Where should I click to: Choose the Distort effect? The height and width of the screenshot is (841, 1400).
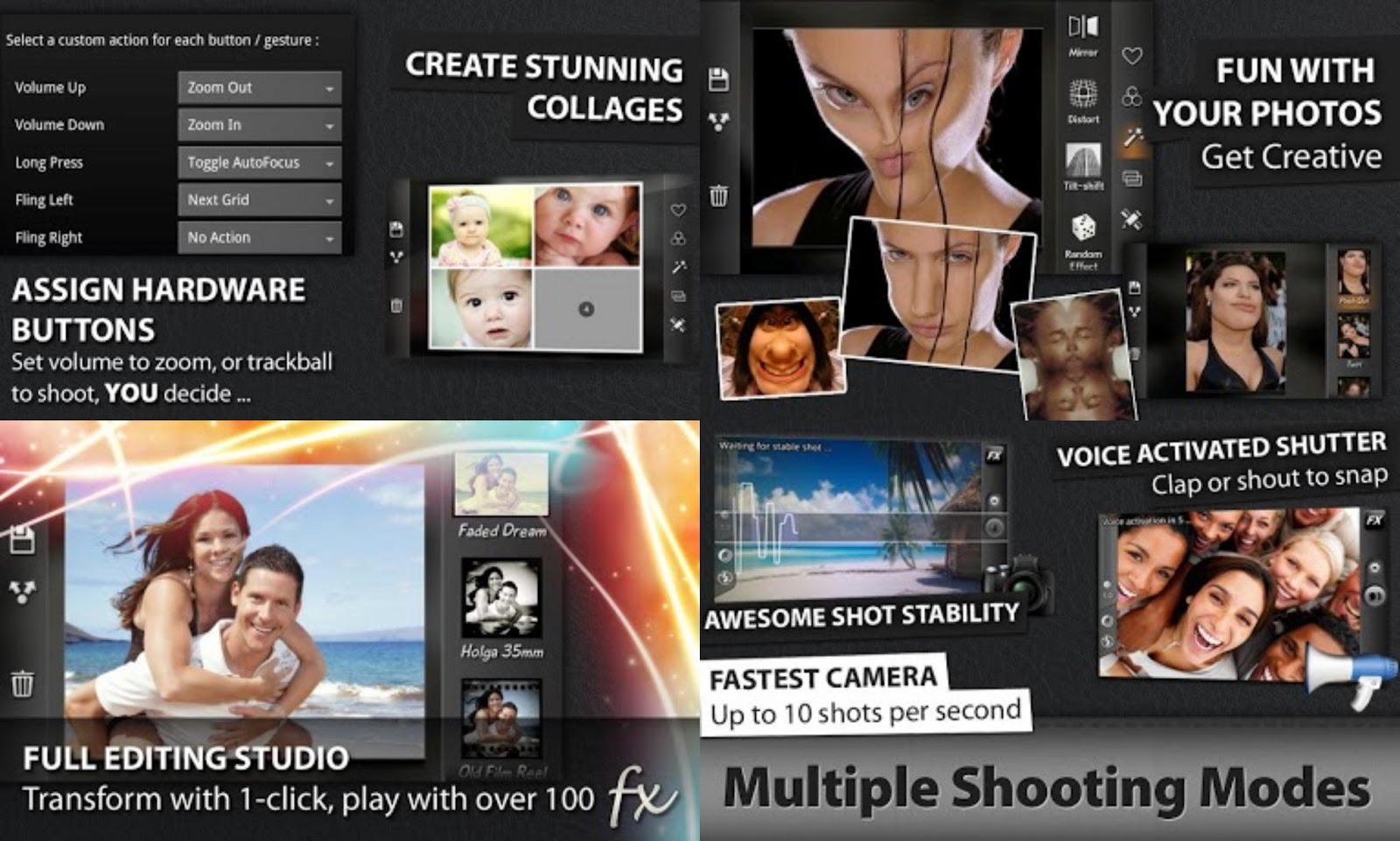1083,101
